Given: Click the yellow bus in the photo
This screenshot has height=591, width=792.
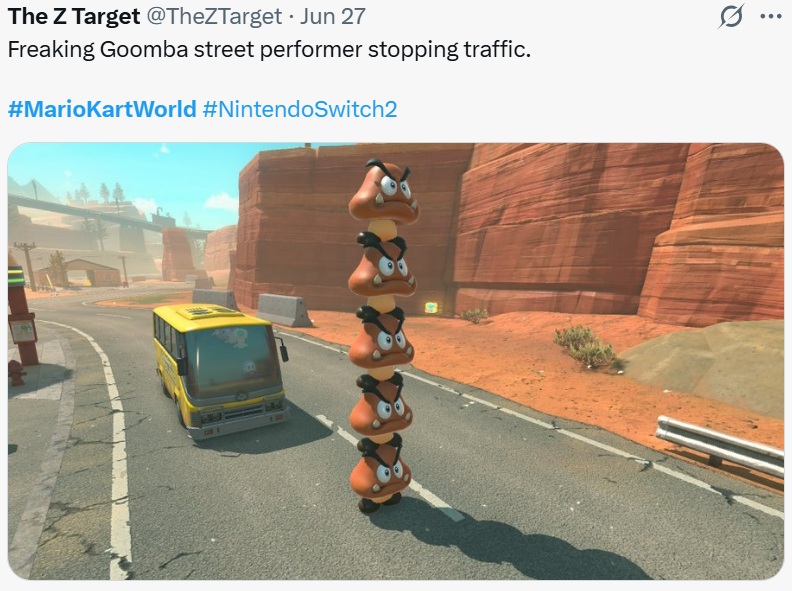Looking at the screenshot, I should pos(221,370).
